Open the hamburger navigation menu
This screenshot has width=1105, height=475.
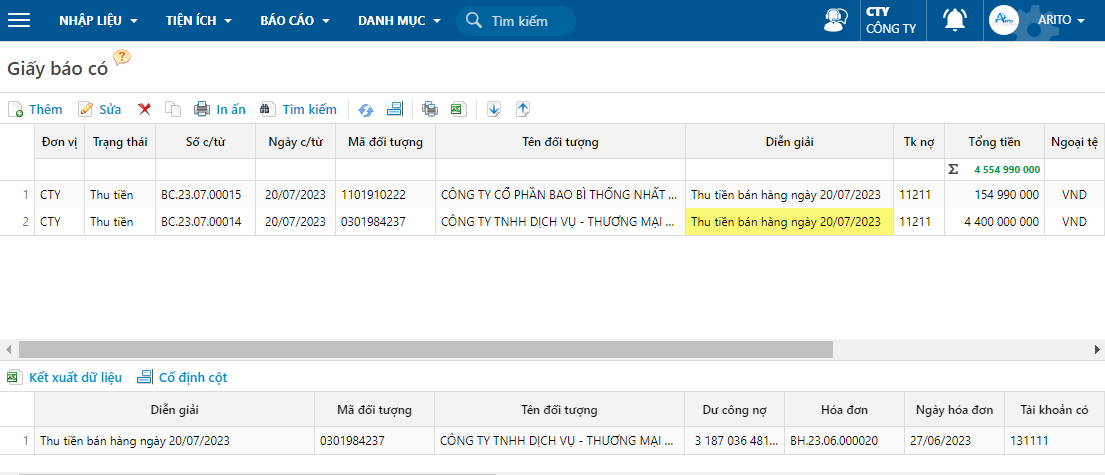click(19, 20)
